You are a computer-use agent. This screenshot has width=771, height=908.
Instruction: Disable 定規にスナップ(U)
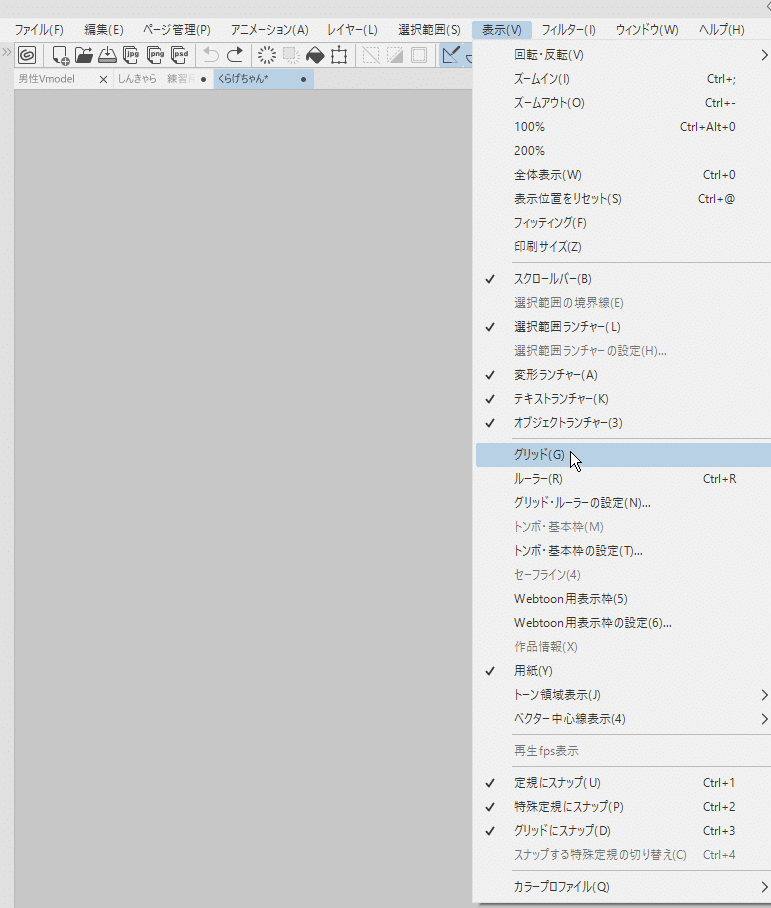[623, 782]
